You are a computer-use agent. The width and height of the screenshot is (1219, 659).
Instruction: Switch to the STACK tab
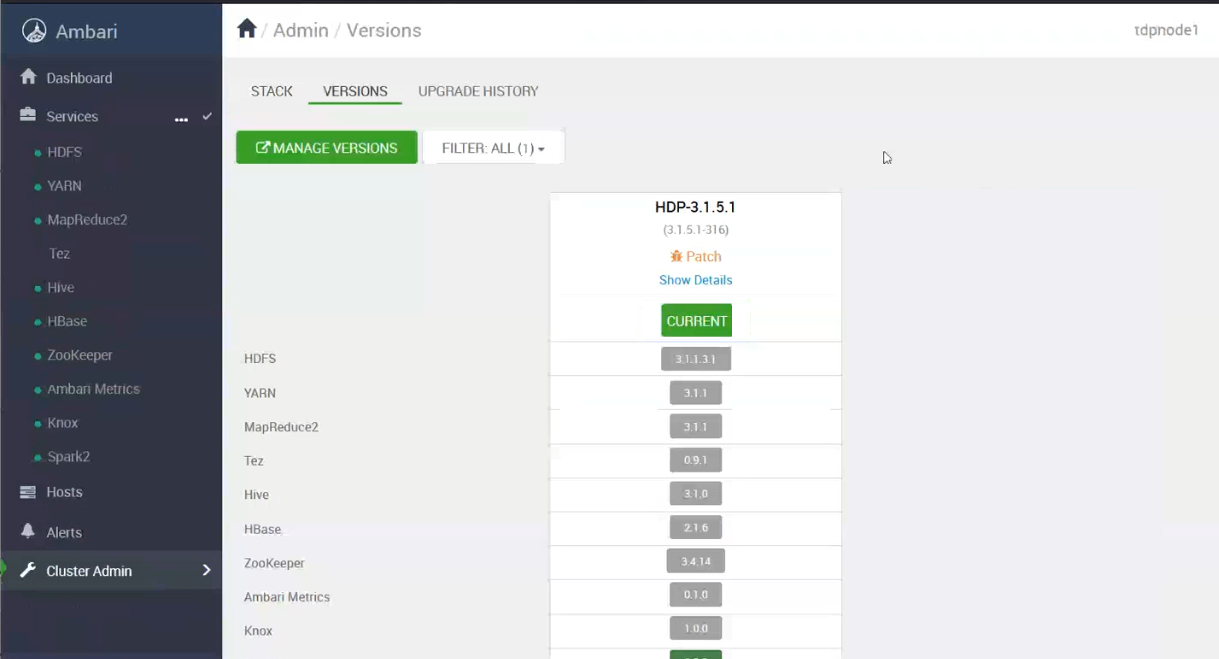pos(272,91)
